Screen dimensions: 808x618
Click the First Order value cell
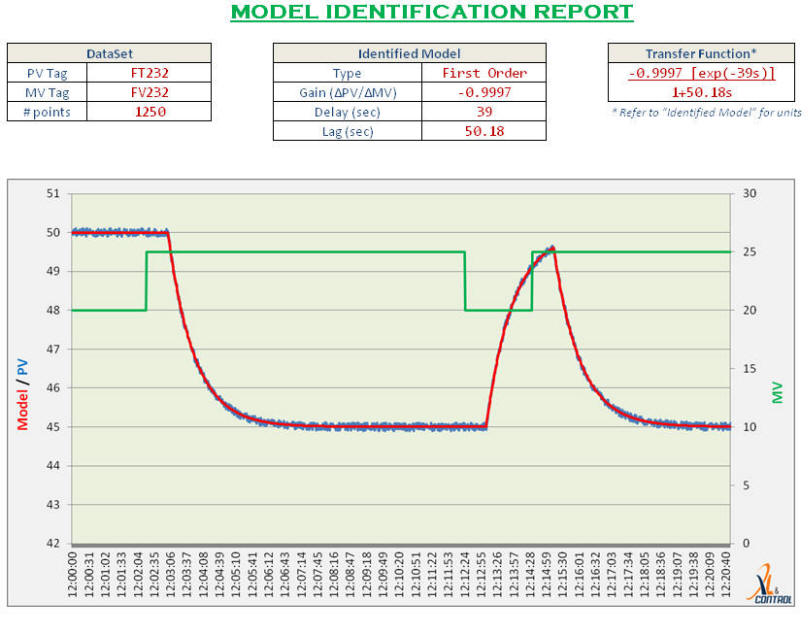pyautogui.click(x=484, y=73)
